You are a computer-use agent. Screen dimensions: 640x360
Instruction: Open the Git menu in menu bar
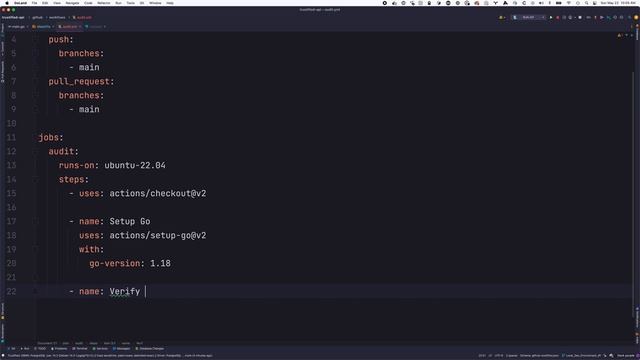[x=142, y=3]
